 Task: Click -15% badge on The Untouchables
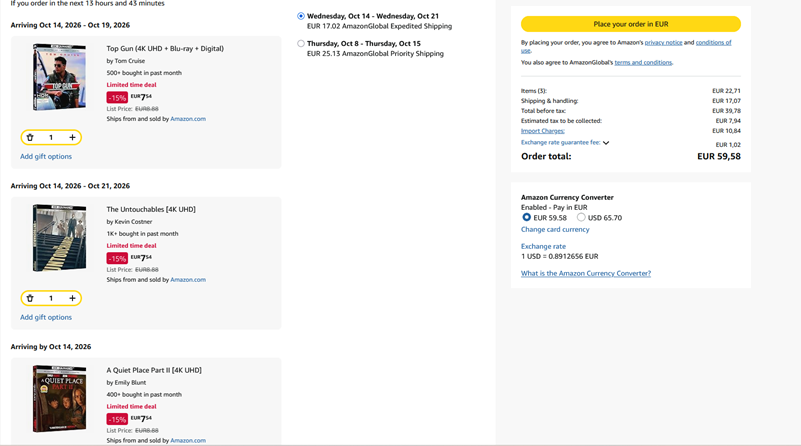click(117, 259)
